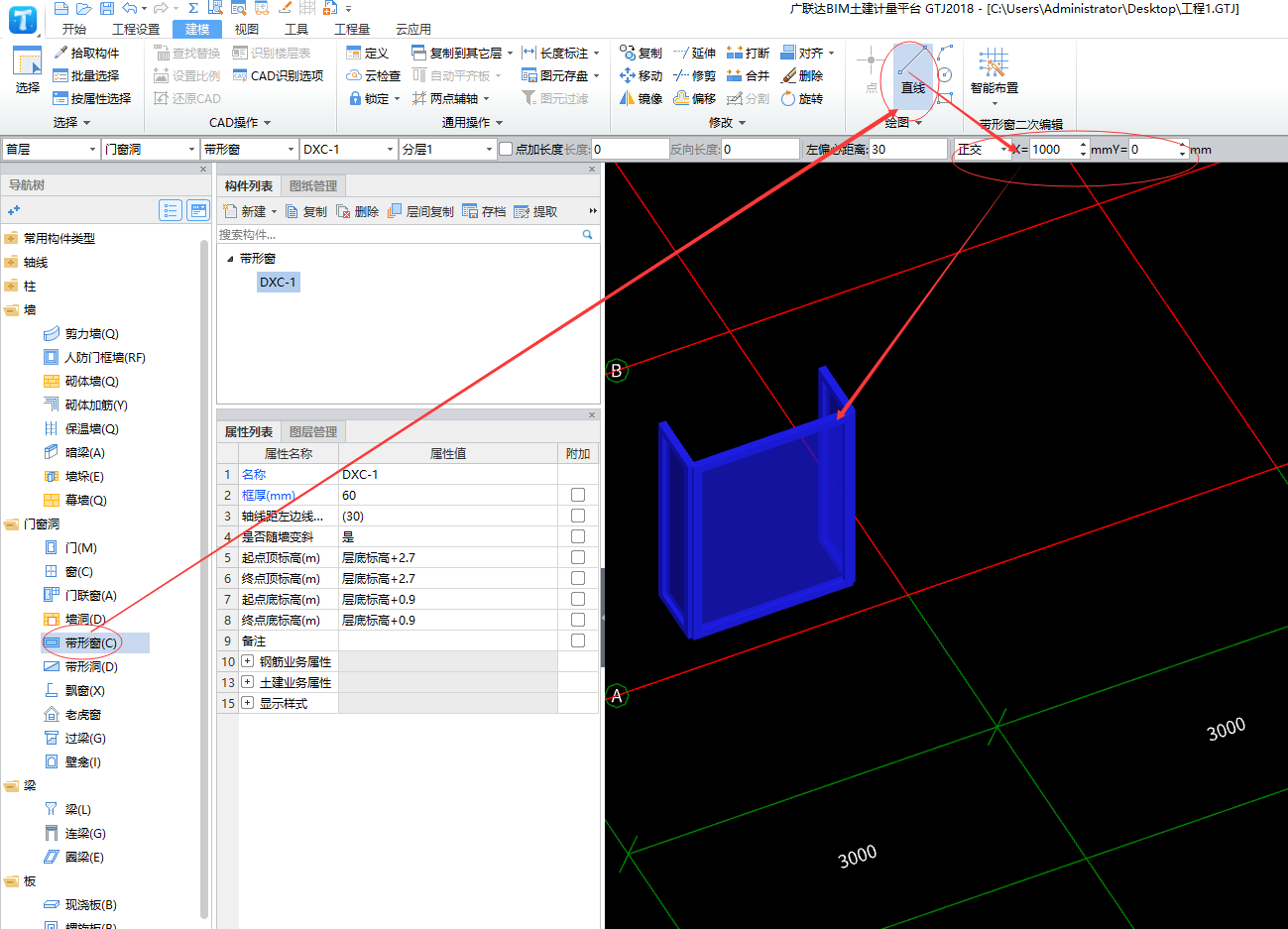Image resolution: width=1288 pixels, height=929 pixels.
Task: Open the 定义 definition tool
Action: coord(367,53)
